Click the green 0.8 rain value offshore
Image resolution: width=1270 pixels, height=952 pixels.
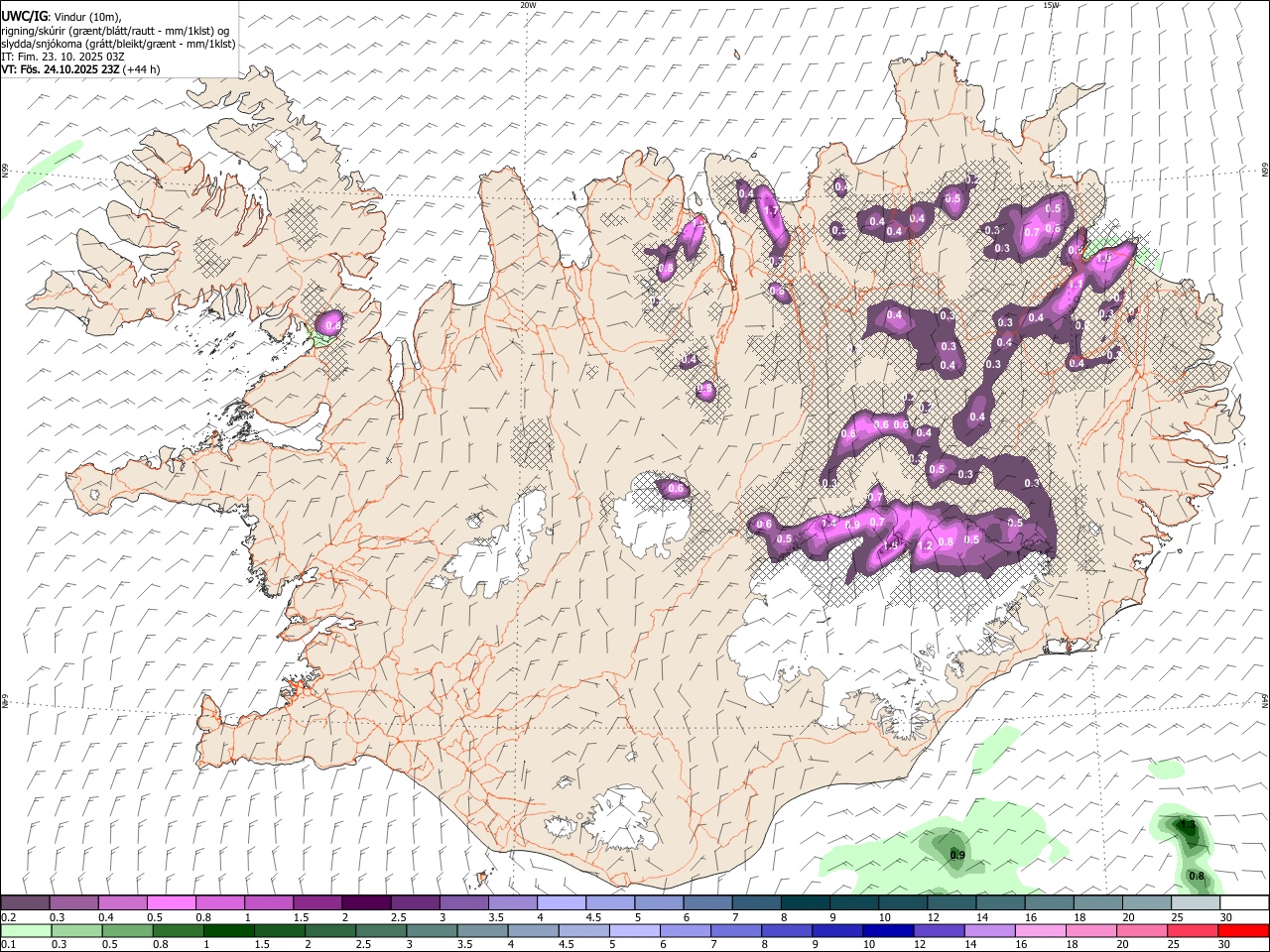point(1197,876)
